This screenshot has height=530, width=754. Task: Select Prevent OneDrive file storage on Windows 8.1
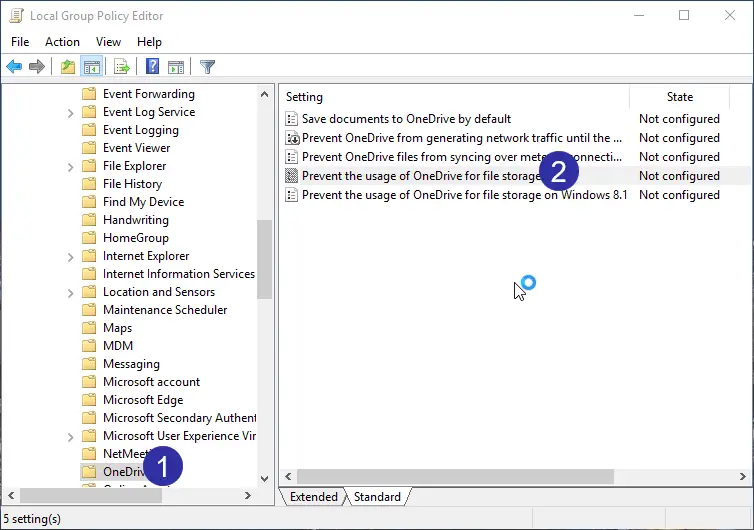coord(465,195)
